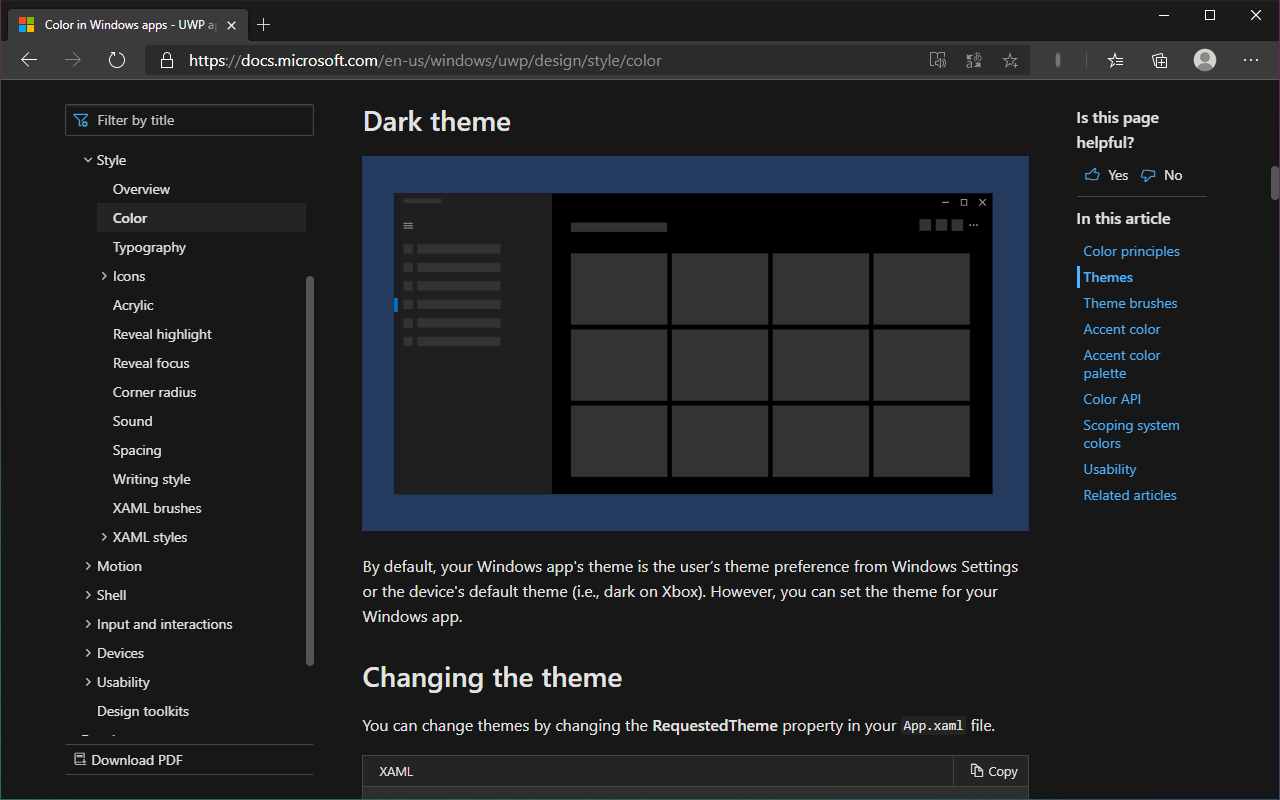Open the Favorites list icon
This screenshot has height=800, width=1280.
click(x=1115, y=60)
